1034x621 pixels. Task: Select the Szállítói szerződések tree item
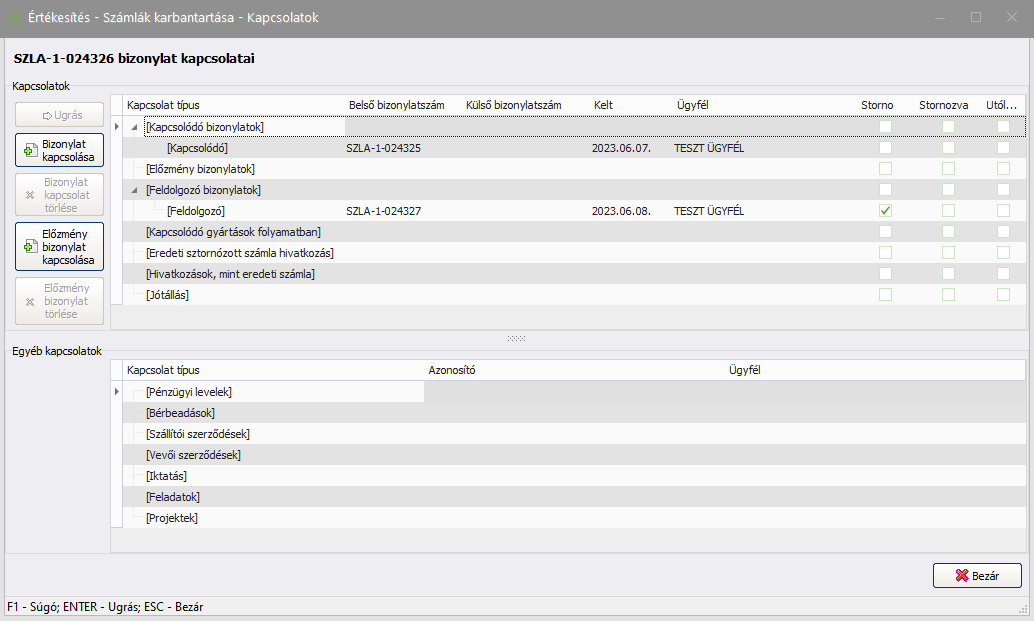pos(197,434)
